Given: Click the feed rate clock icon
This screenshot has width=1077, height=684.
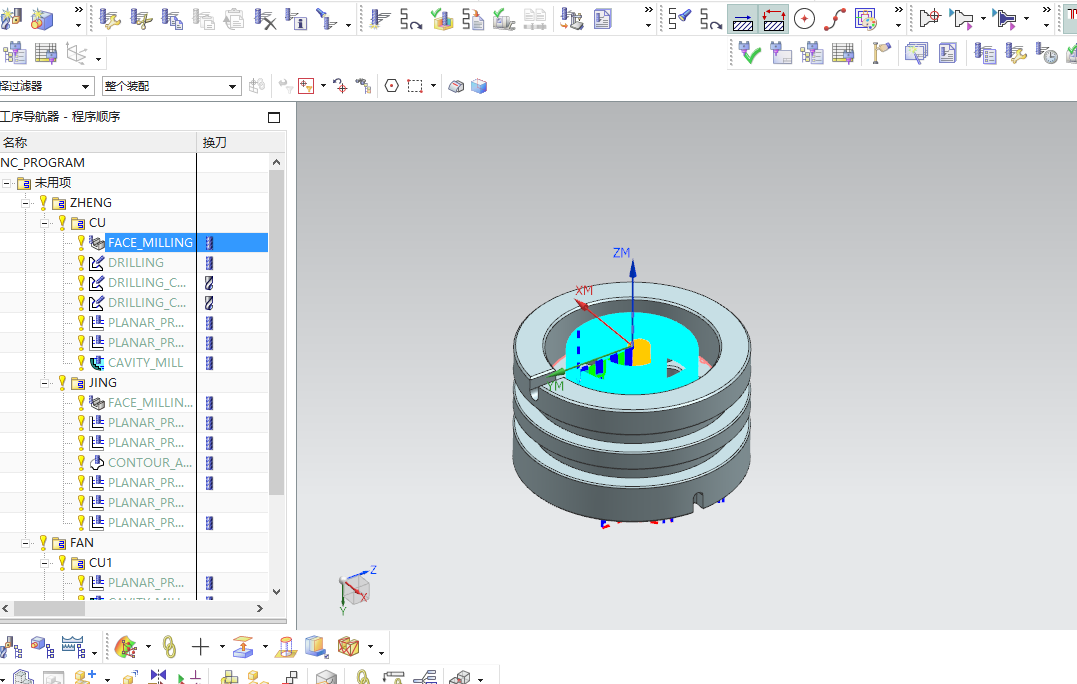Looking at the screenshot, I should tap(1047, 53).
